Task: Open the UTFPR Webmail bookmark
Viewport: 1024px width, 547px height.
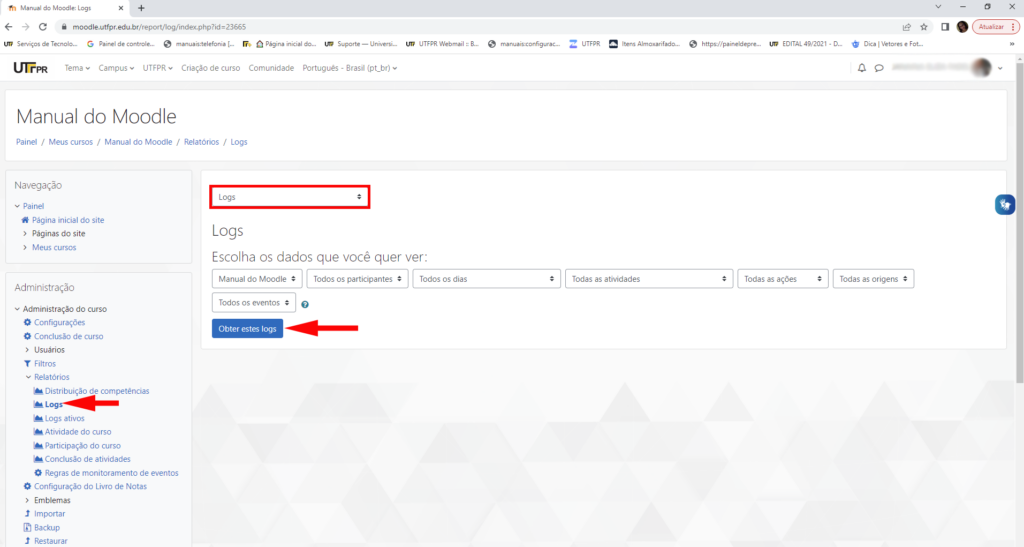Action: 442,44
